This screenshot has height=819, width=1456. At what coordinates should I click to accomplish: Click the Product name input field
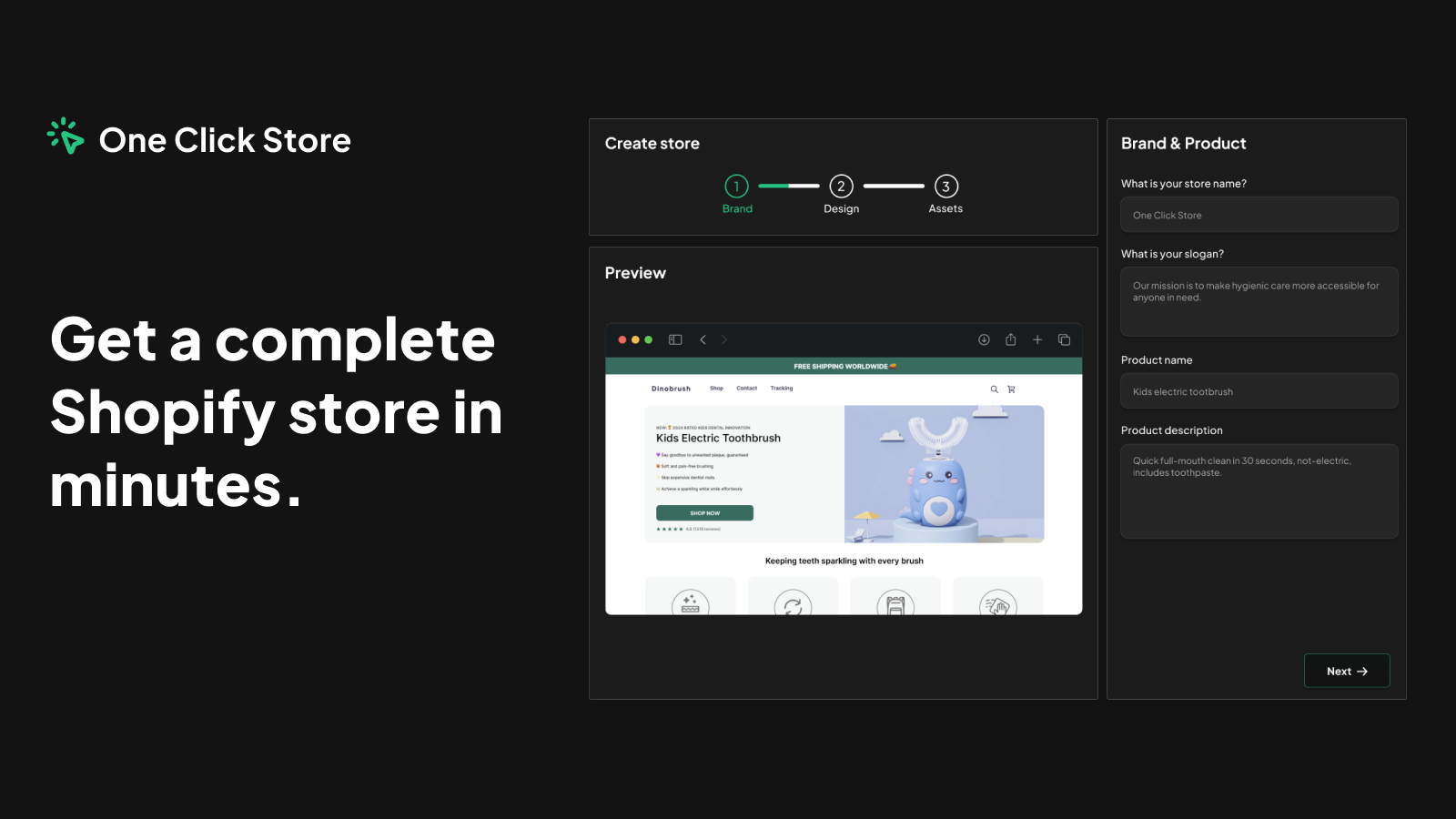1259,391
